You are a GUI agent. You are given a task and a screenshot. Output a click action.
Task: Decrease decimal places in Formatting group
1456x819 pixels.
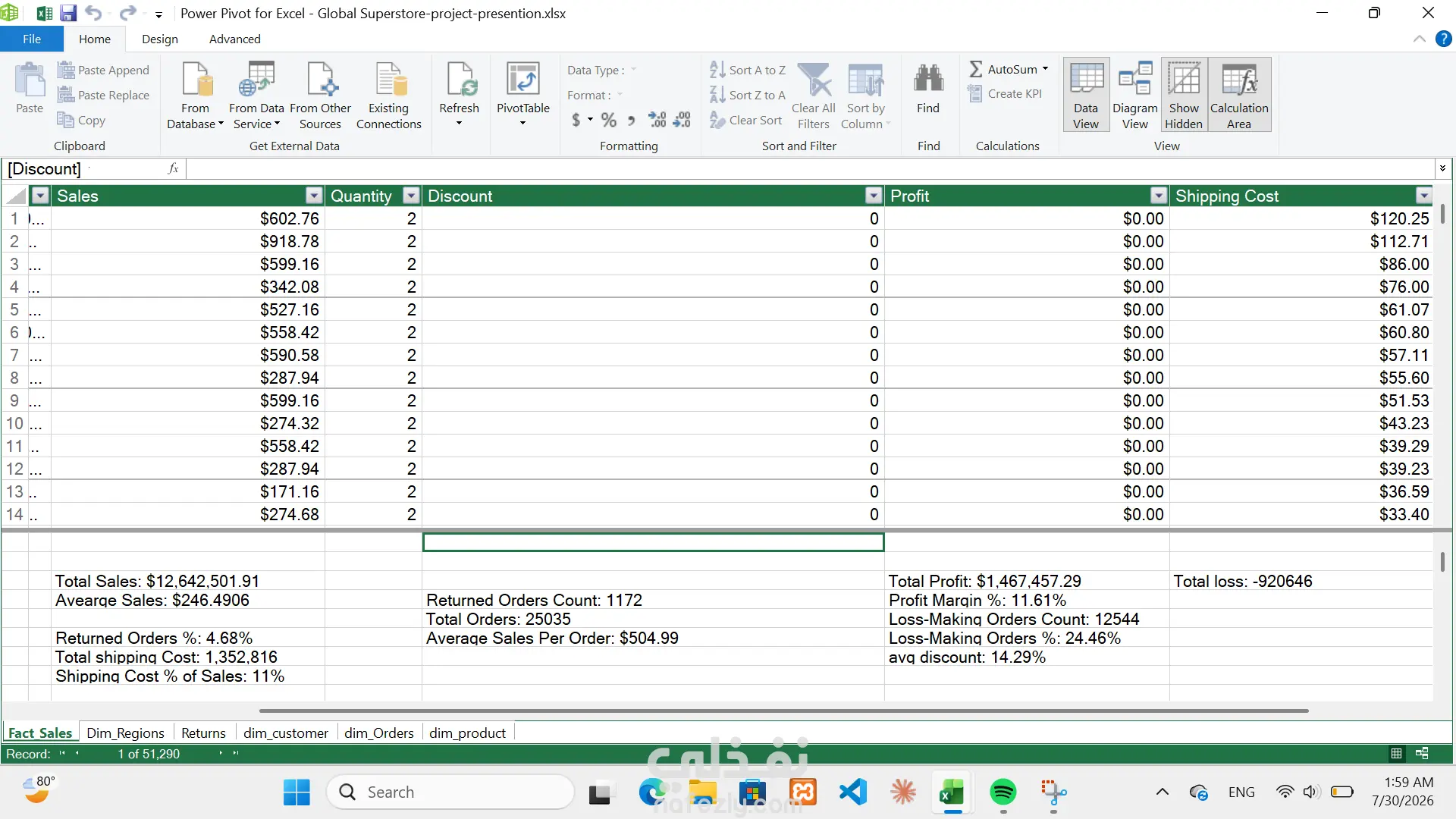(x=682, y=120)
